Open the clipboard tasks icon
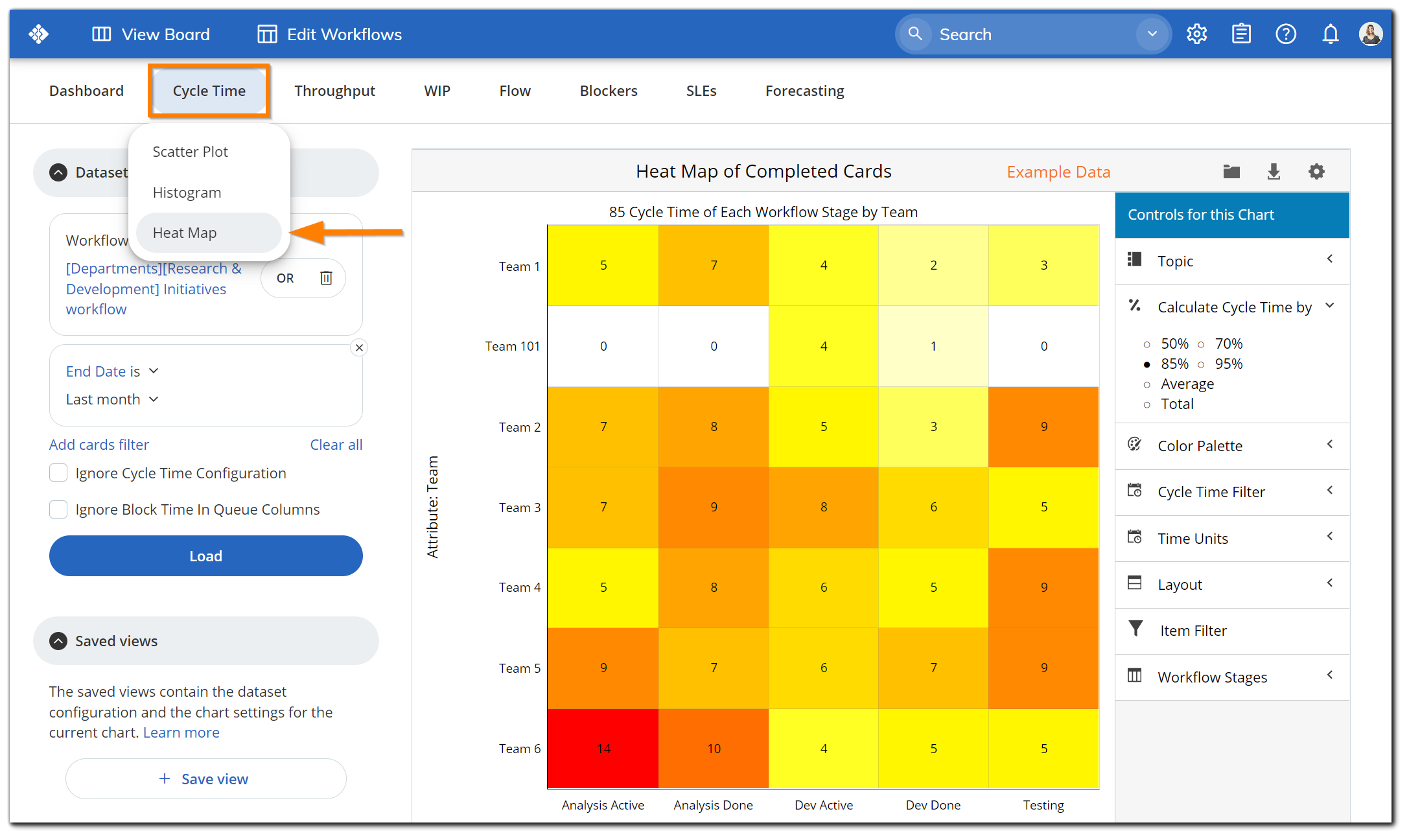Image resolution: width=1409 pixels, height=840 pixels. point(1241,34)
